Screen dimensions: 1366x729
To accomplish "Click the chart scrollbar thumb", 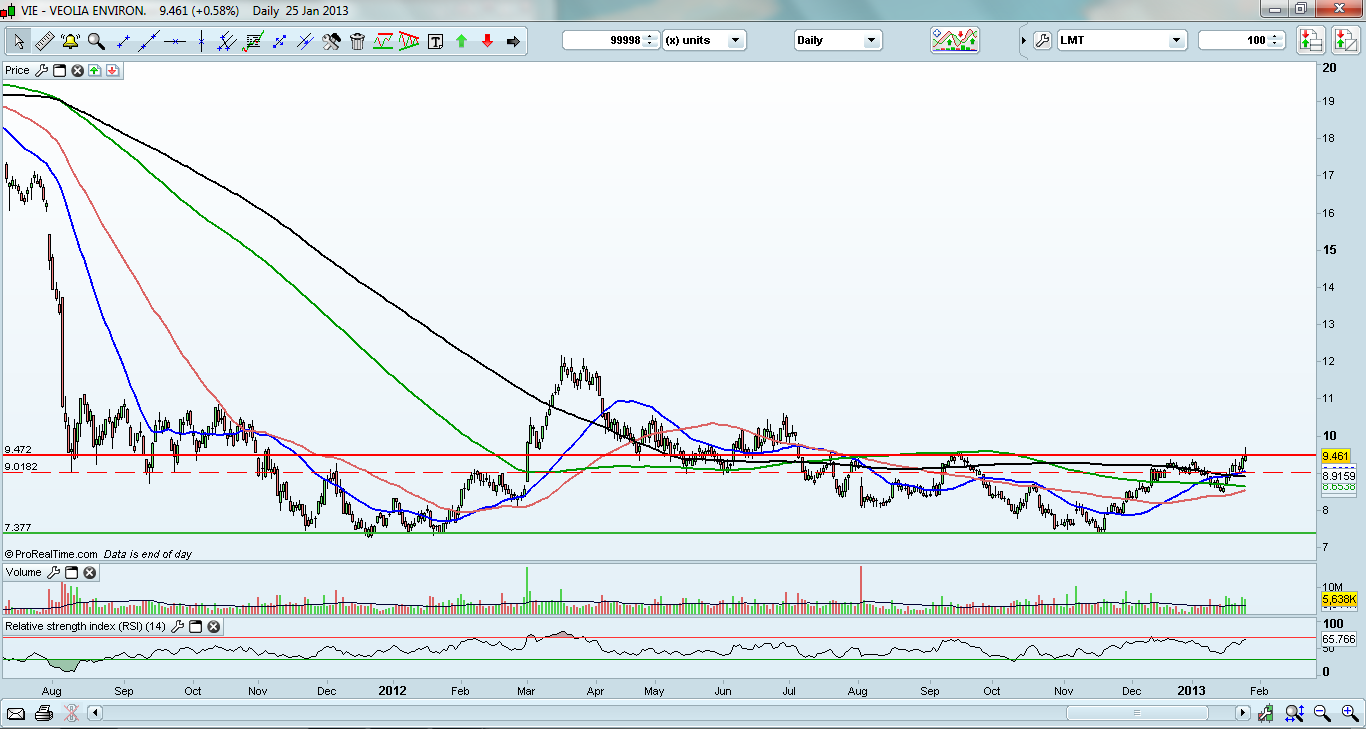I will 1136,713.
